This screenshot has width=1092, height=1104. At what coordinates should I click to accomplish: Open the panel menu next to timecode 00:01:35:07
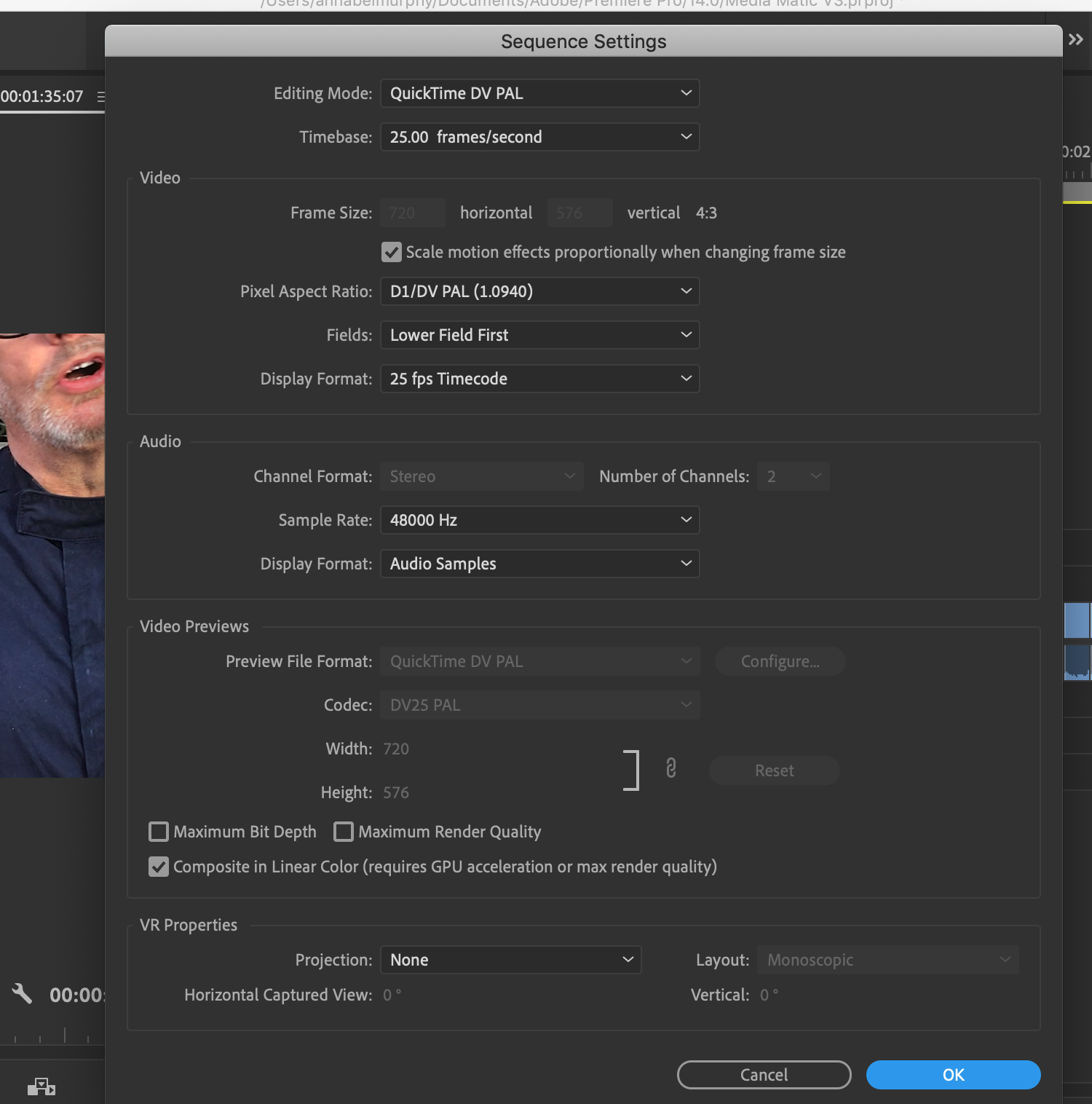(x=102, y=96)
